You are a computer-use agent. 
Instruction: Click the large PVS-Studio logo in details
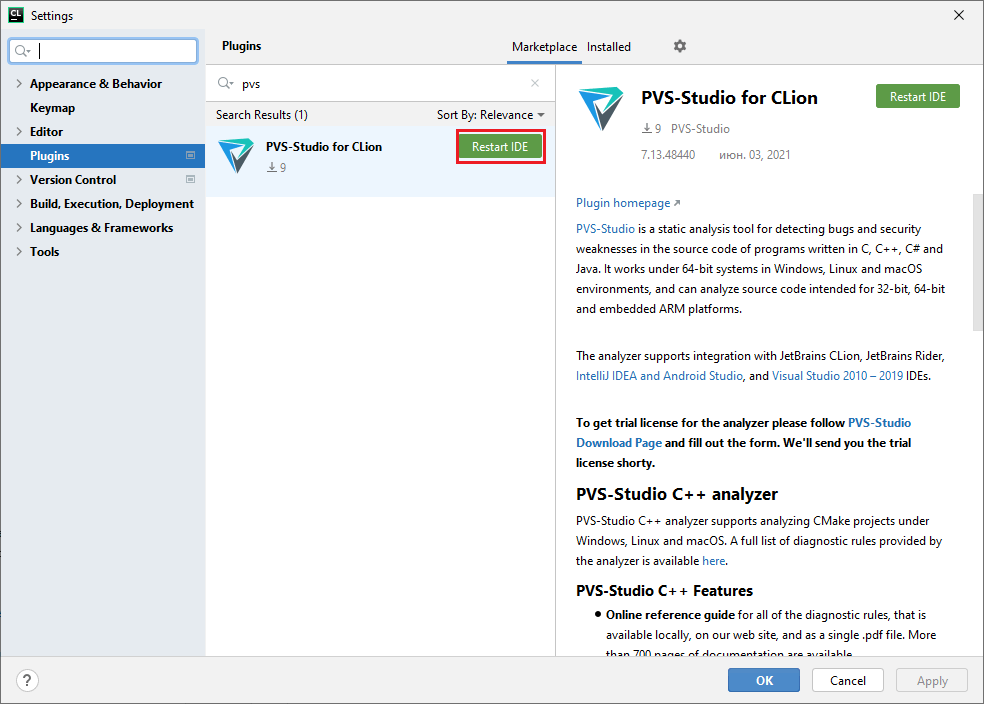click(601, 109)
